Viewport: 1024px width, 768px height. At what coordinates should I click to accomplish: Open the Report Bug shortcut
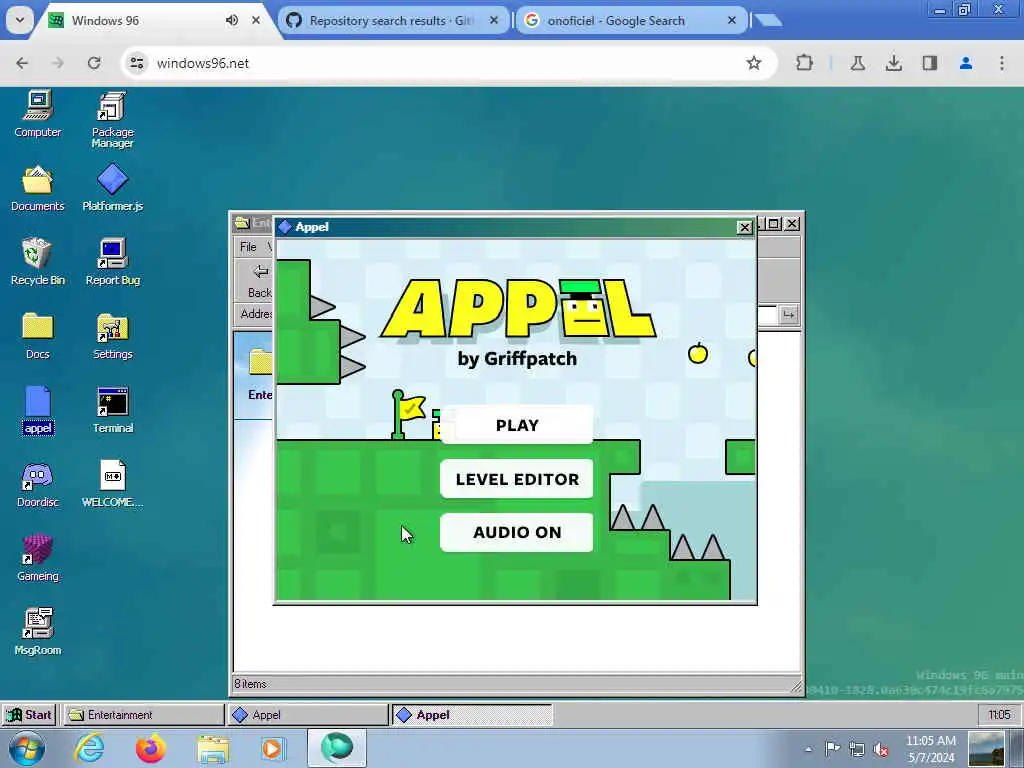pos(112,263)
